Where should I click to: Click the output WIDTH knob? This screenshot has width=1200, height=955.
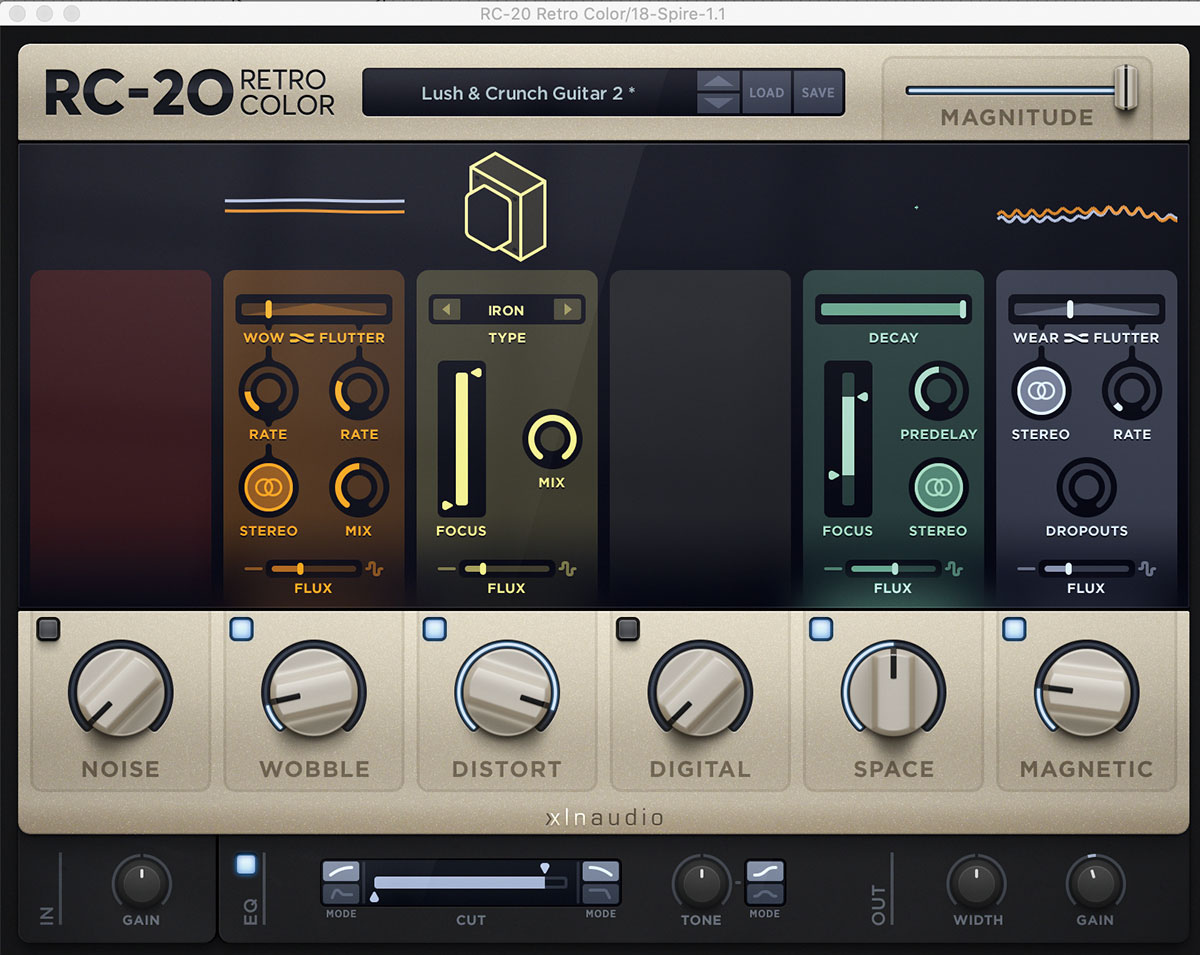(x=976, y=883)
